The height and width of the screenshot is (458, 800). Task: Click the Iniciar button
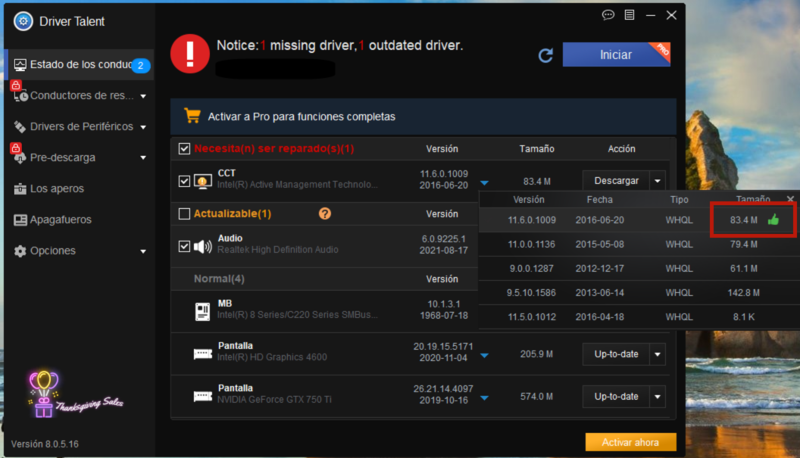[616, 55]
